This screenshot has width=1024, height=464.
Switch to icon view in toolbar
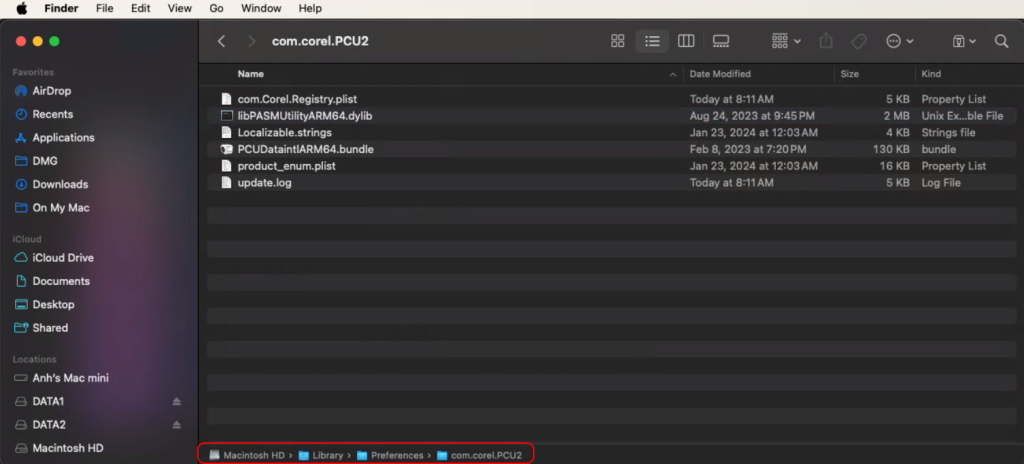coord(618,41)
